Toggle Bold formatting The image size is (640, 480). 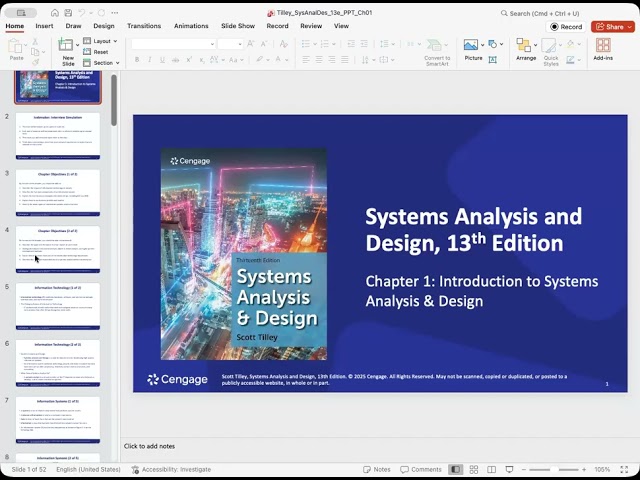click(x=137, y=60)
